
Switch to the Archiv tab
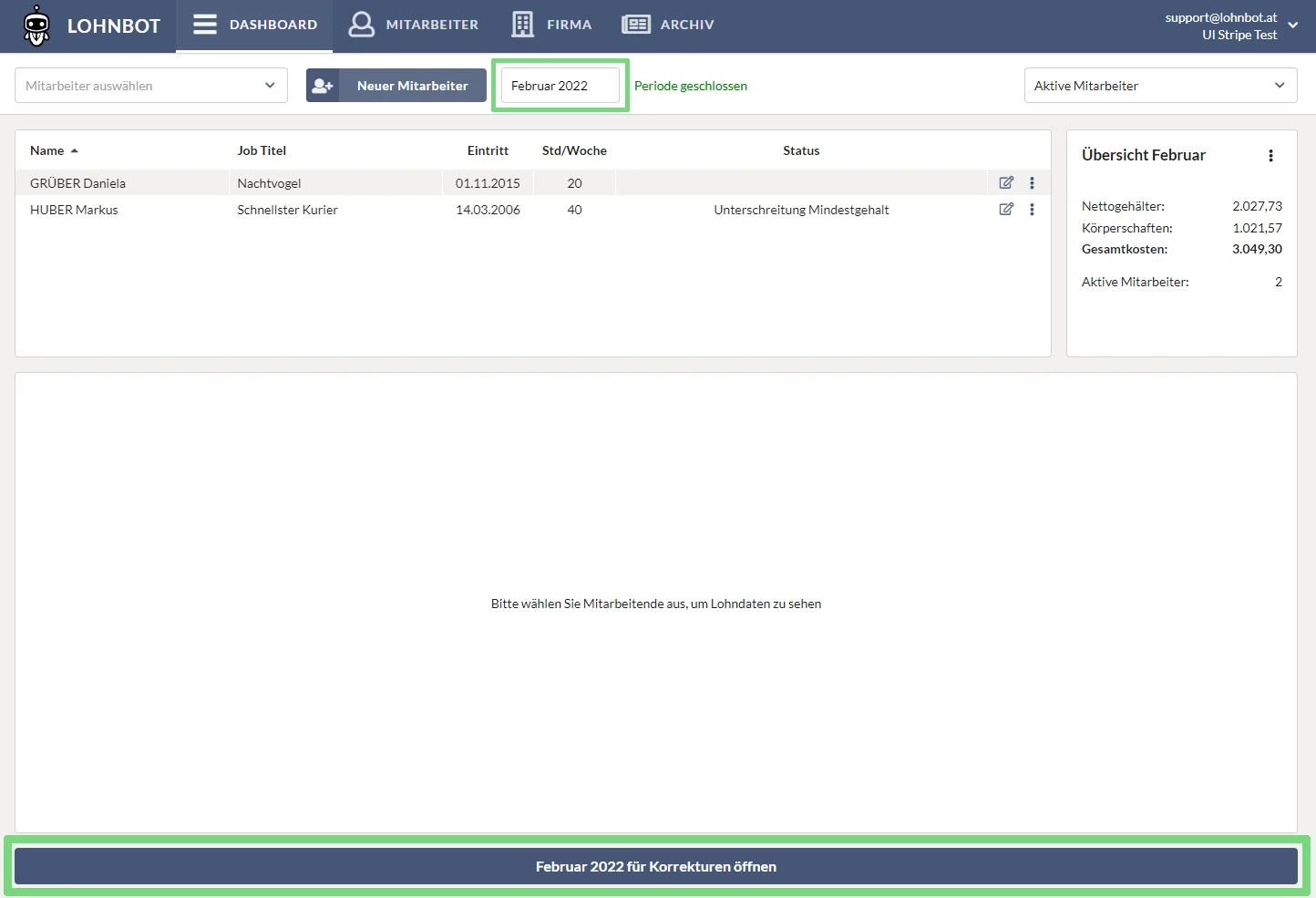(668, 25)
